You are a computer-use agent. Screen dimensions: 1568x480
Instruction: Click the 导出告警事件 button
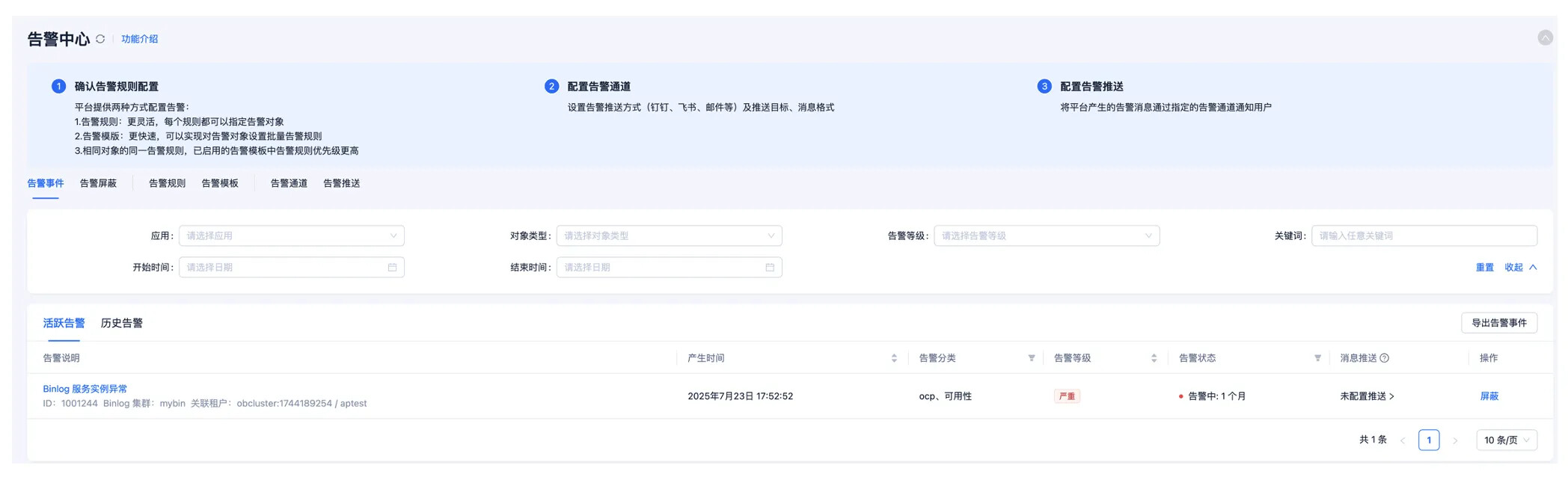[x=1498, y=323]
